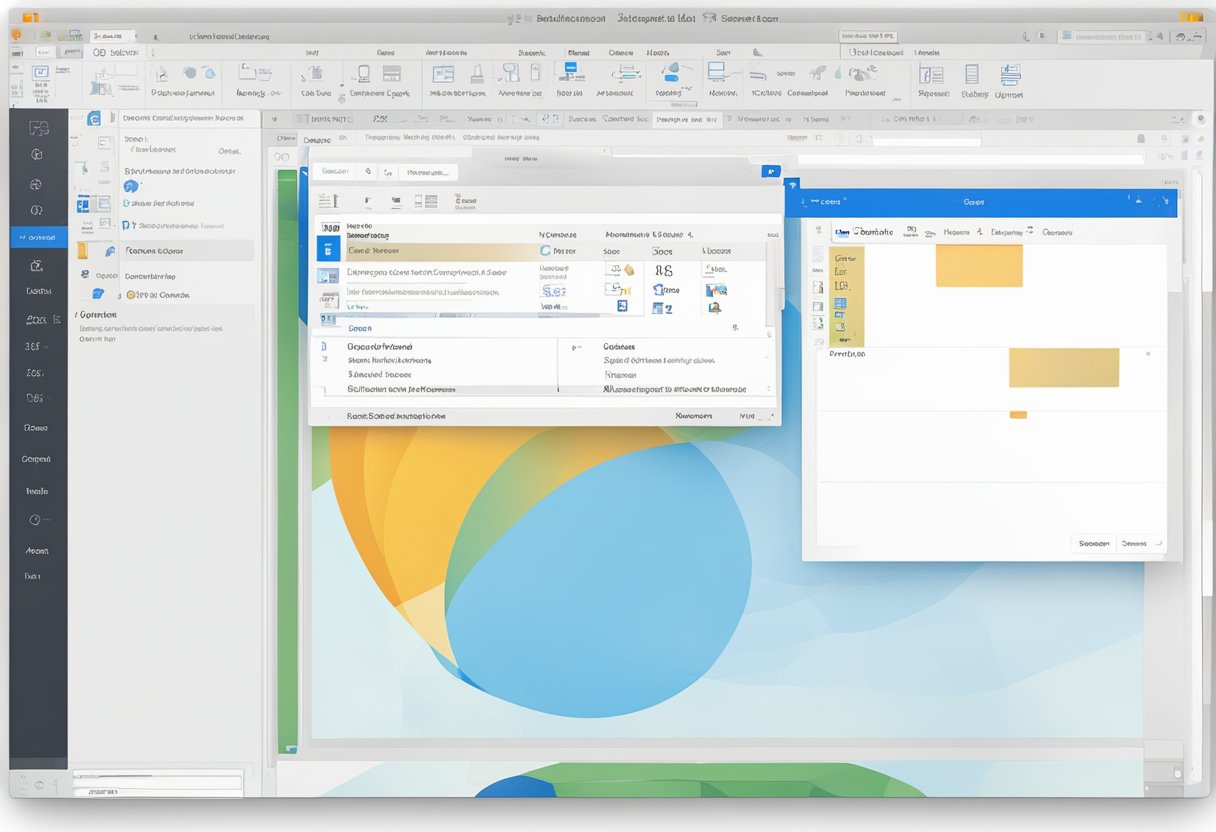1216x832 pixels.
Task: Select the blue highlighted item in the dark sidebar
Action: pos(39,237)
